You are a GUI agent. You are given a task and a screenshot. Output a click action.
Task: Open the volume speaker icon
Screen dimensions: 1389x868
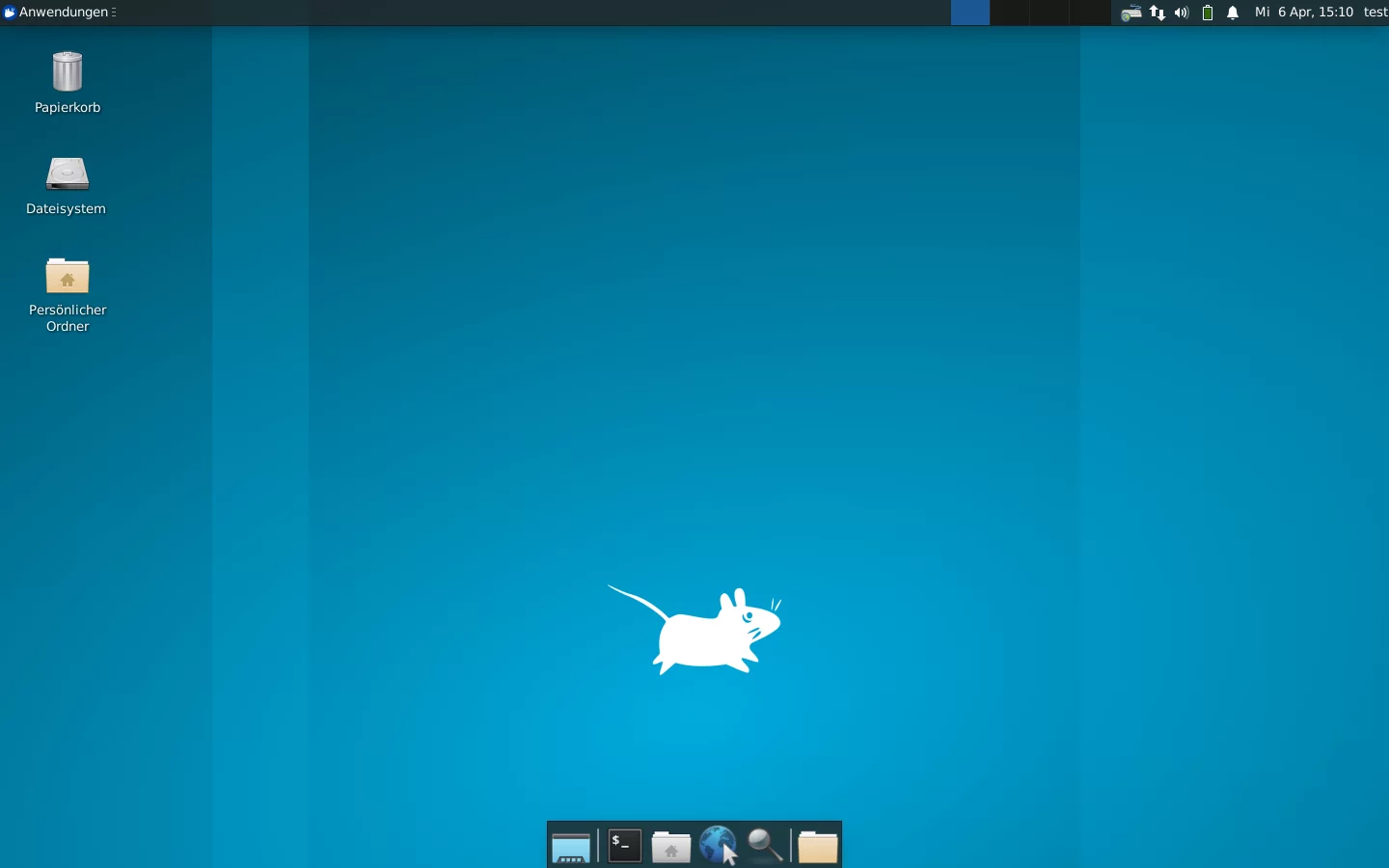[1183, 13]
